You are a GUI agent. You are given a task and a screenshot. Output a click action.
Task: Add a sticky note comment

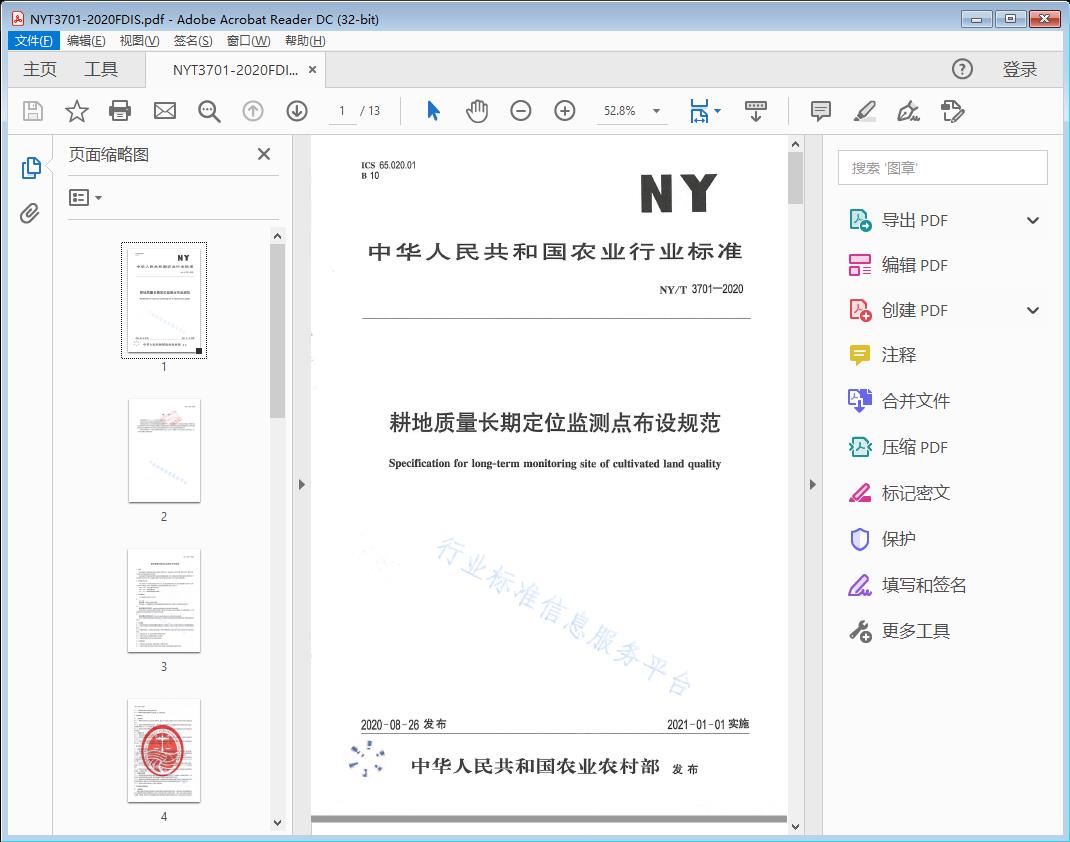tap(821, 111)
